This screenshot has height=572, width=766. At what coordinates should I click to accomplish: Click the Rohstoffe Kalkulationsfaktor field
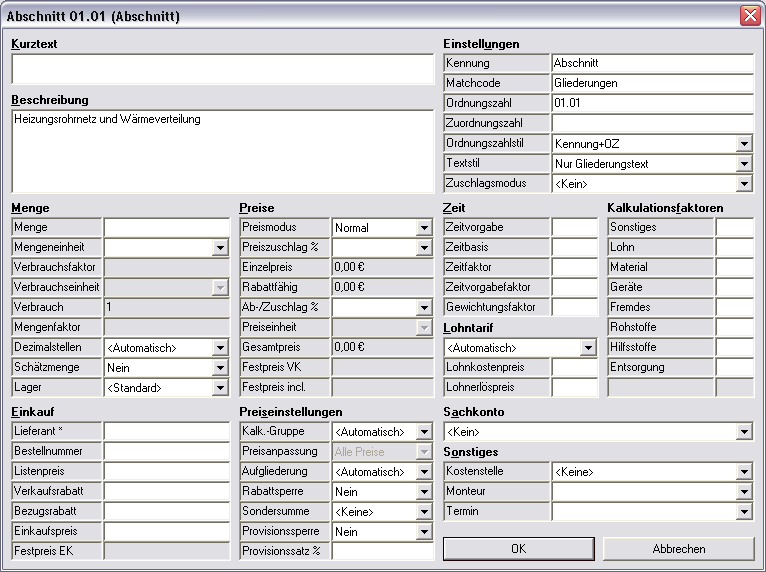[x=735, y=327]
